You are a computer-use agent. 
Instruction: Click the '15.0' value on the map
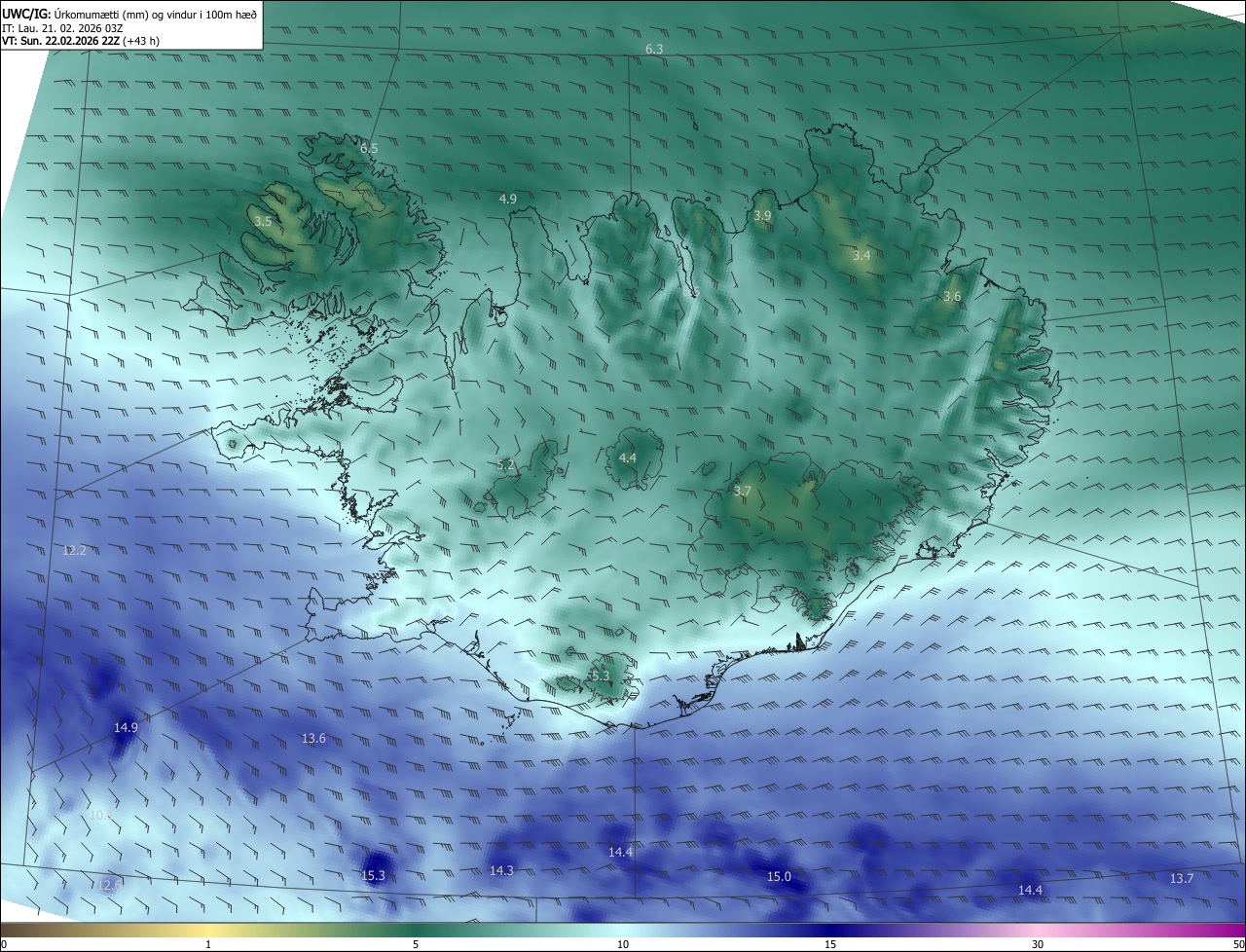coord(779,877)
